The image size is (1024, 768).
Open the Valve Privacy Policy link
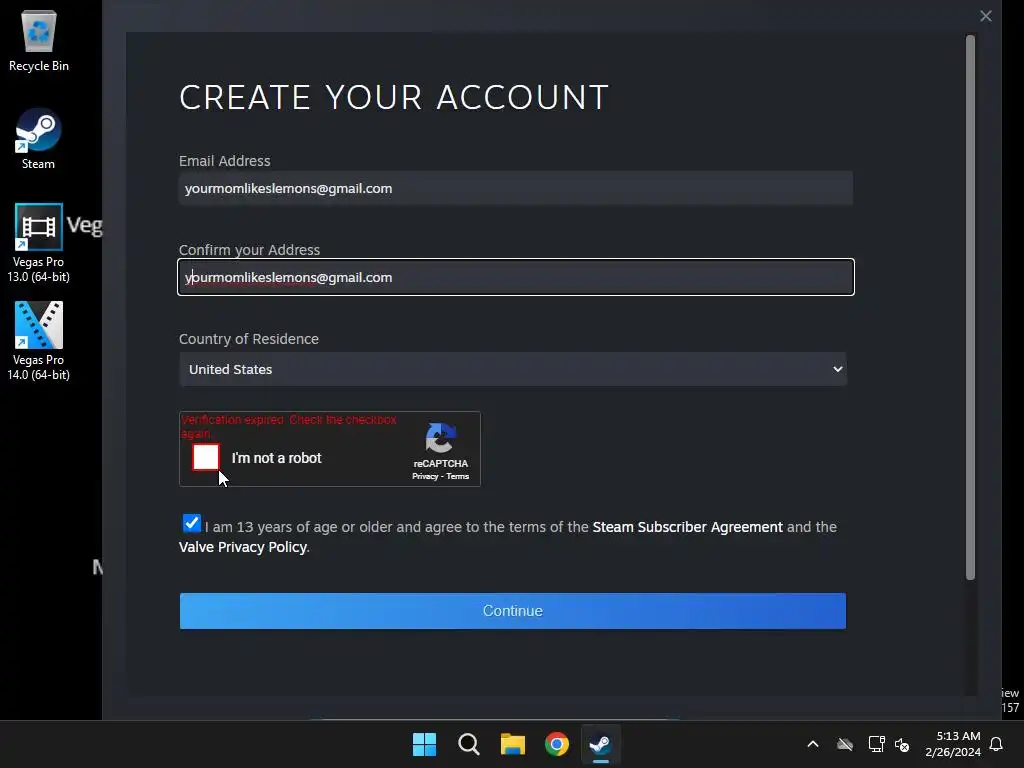[243, 547]
